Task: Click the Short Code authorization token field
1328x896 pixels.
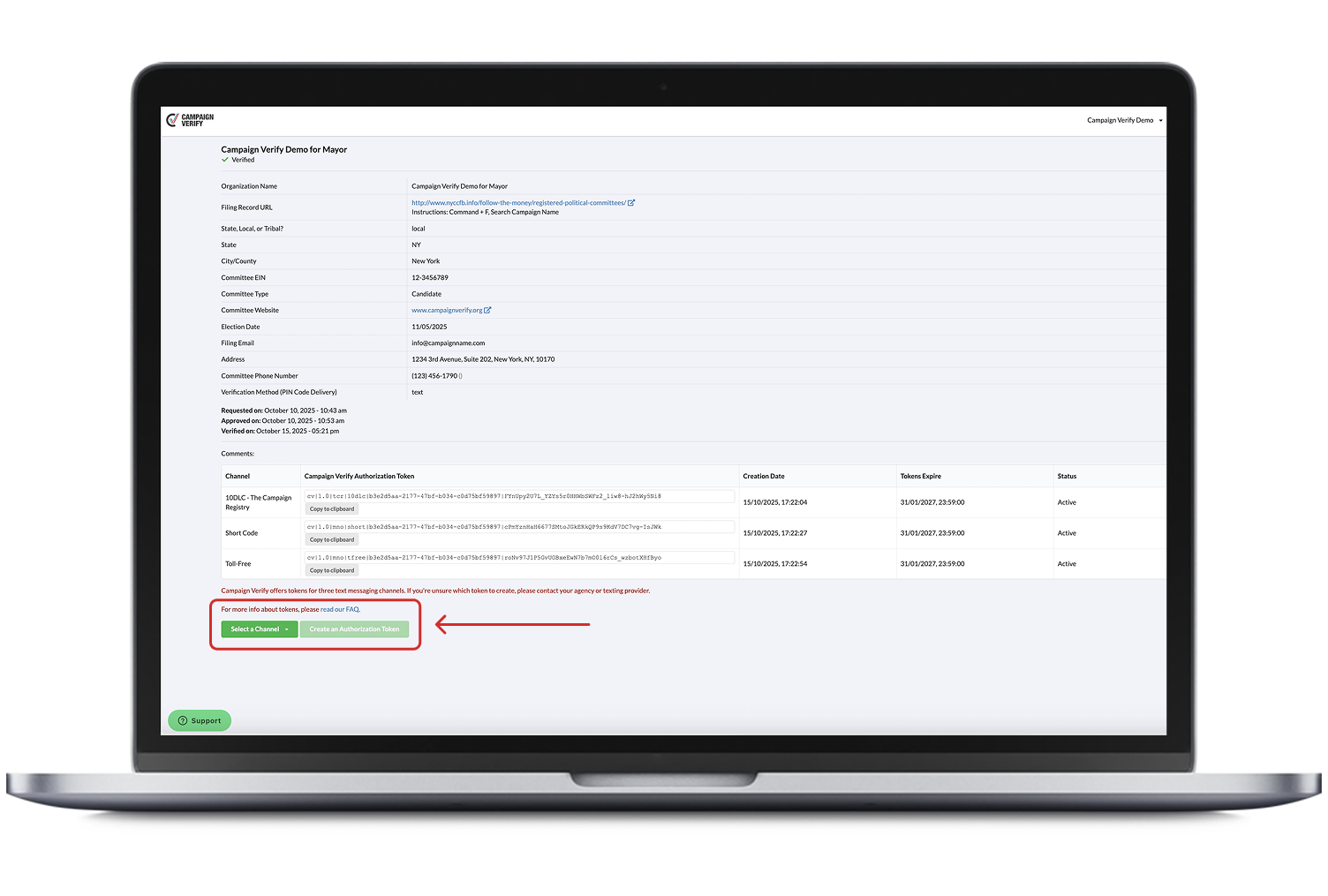Action: point(519,527)
